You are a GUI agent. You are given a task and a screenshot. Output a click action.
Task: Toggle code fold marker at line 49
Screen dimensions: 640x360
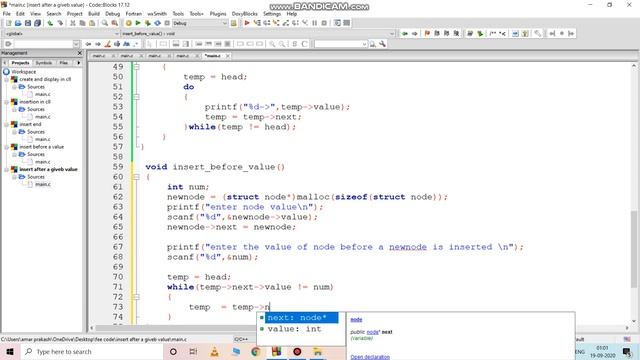pos(136,67)
